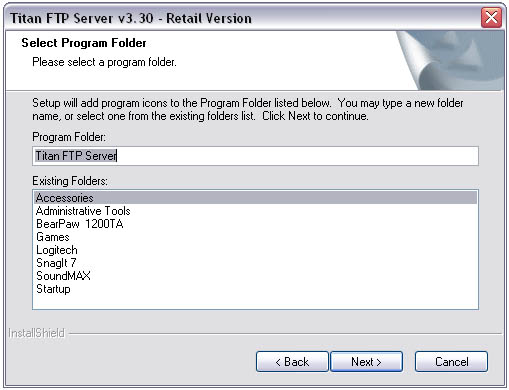Click the Program Folder text field
The width and height of the screenshot is (509, 390).
point(255,156)
